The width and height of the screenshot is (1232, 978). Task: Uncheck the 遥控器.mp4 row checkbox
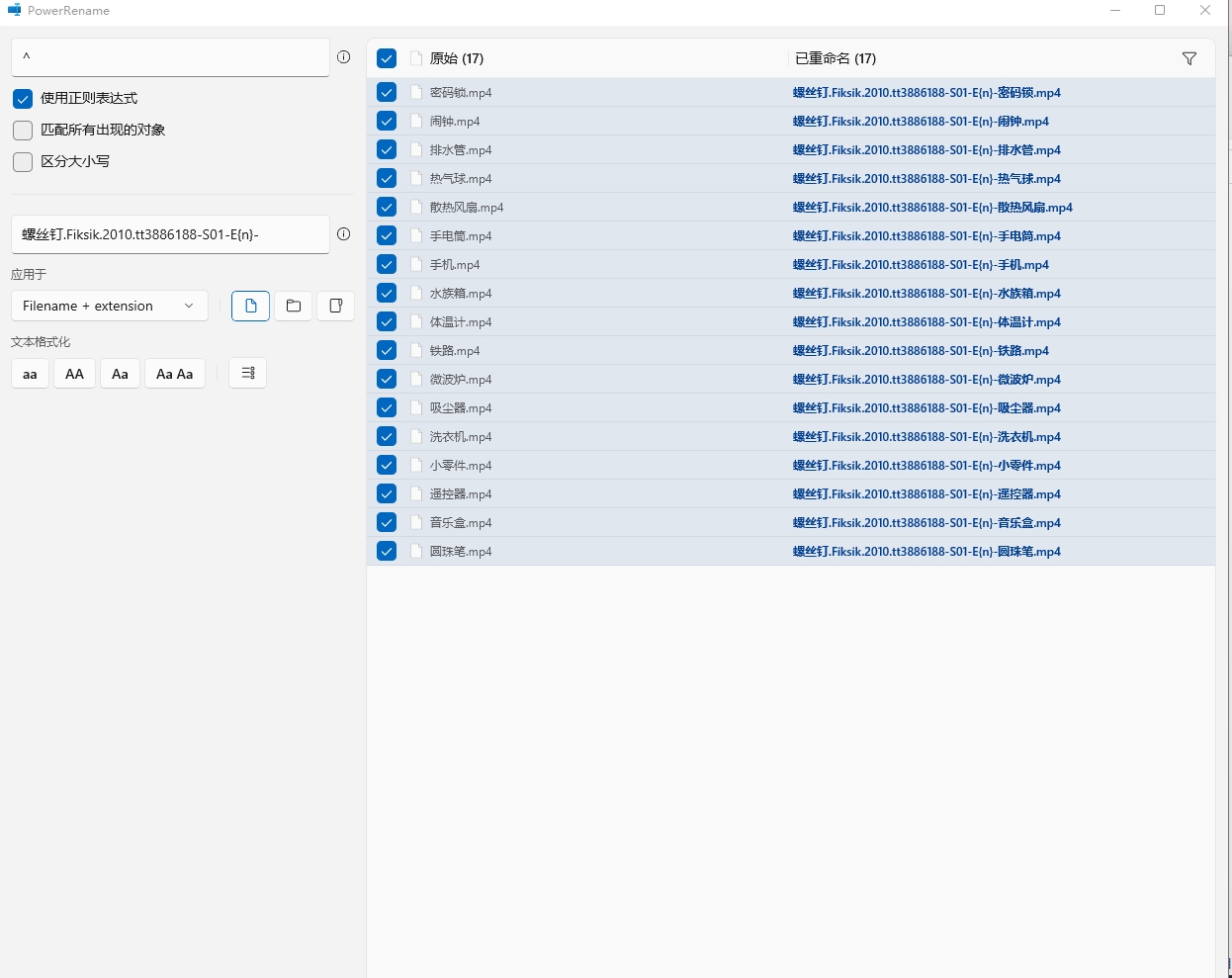point(387,493)
